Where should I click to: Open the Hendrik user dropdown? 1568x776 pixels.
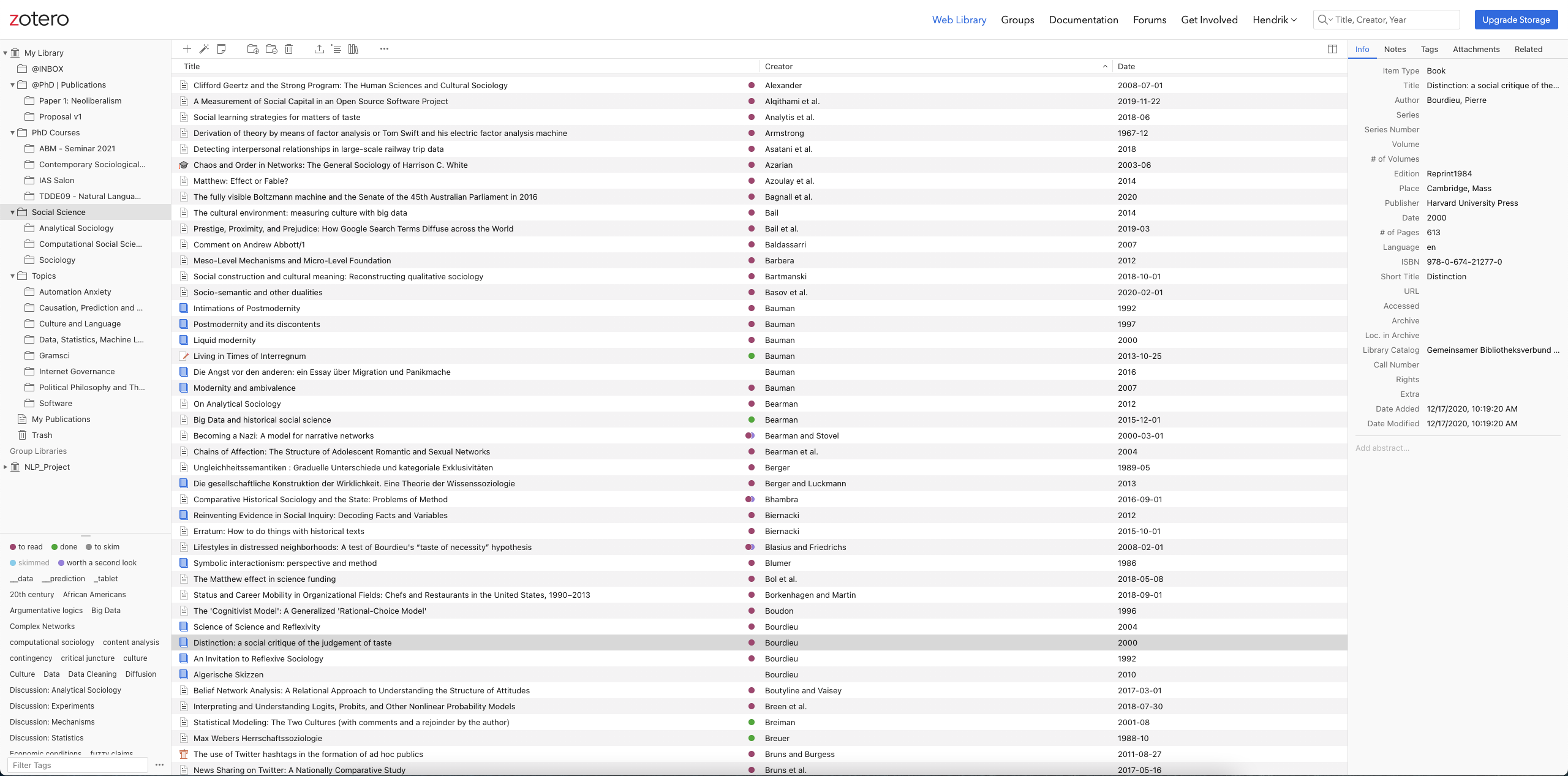point(1275,20)
